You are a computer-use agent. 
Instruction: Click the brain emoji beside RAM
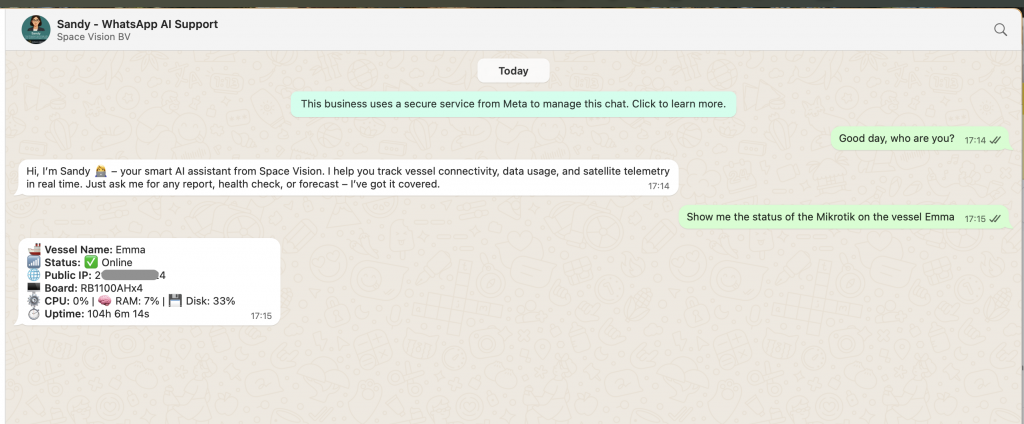[x=104, y=301]
